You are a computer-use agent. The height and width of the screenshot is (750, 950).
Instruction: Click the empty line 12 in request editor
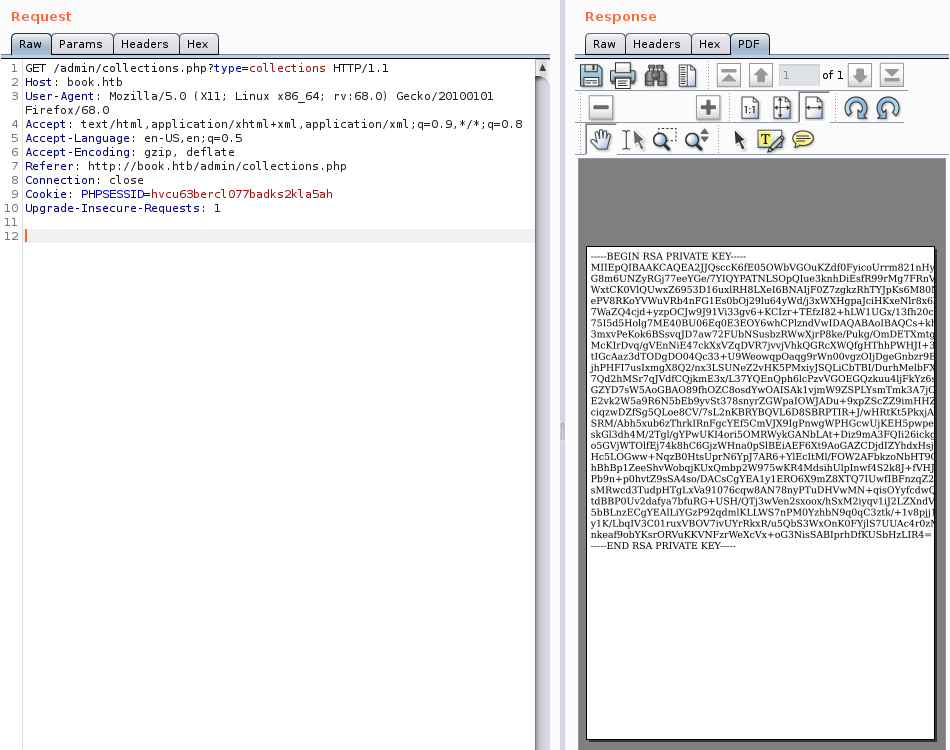pos(279,236)
